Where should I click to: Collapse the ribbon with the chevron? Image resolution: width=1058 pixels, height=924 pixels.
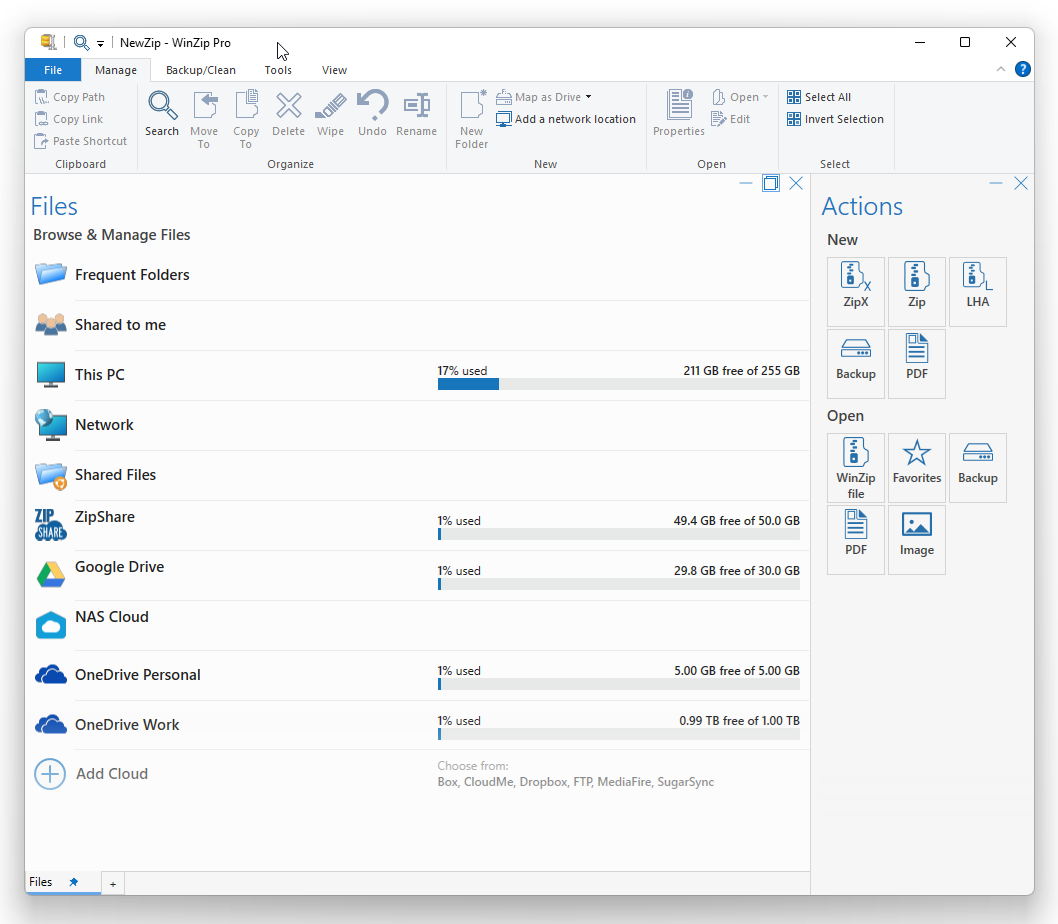click(x=1001, y=69)
